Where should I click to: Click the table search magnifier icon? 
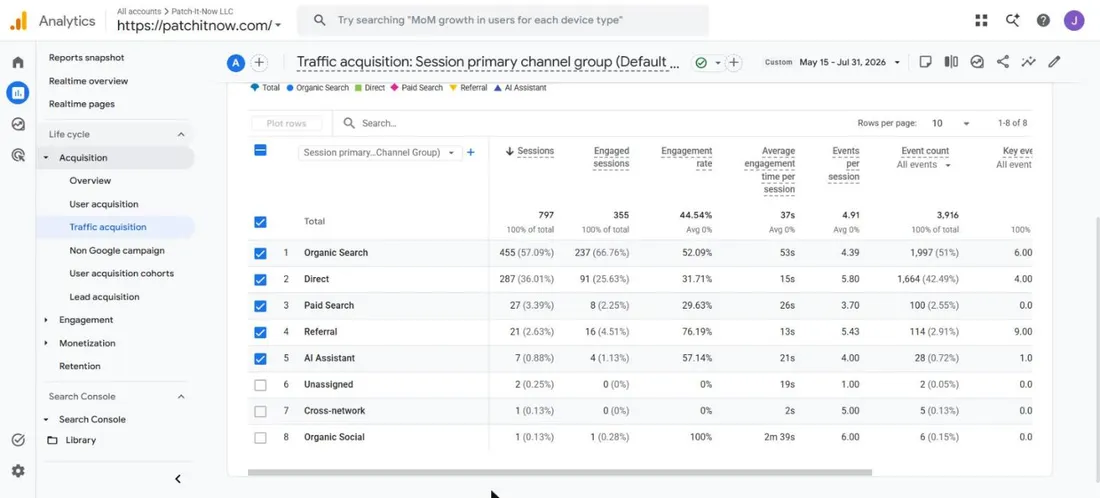click(349, 123)
